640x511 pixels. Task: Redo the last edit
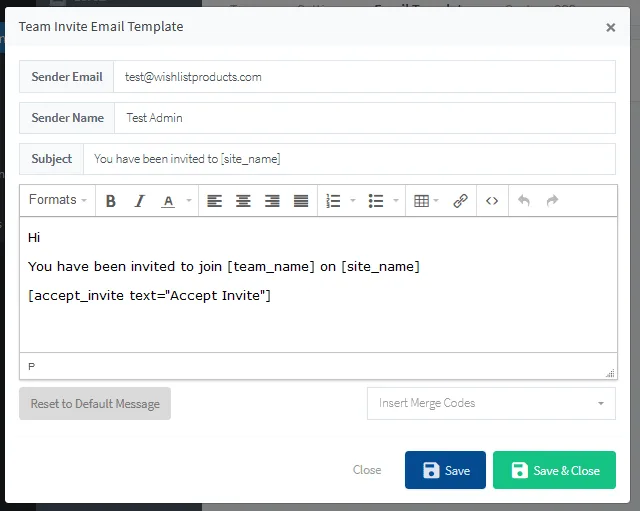coord(552,201)
